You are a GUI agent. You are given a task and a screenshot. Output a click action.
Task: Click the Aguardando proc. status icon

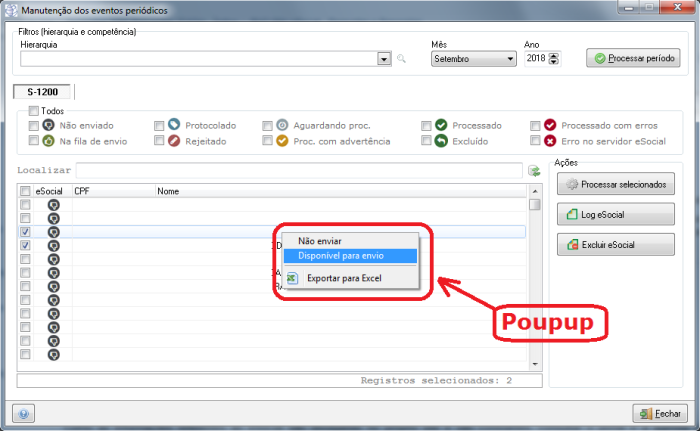[x=282, y=126]
